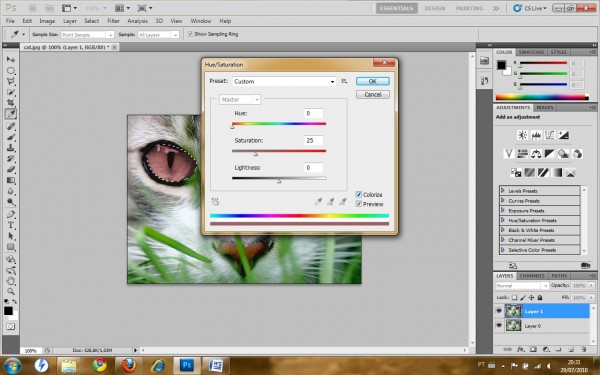Open the CS Live menu button
This screenshot has width=600, height=375.
(530, 8)
